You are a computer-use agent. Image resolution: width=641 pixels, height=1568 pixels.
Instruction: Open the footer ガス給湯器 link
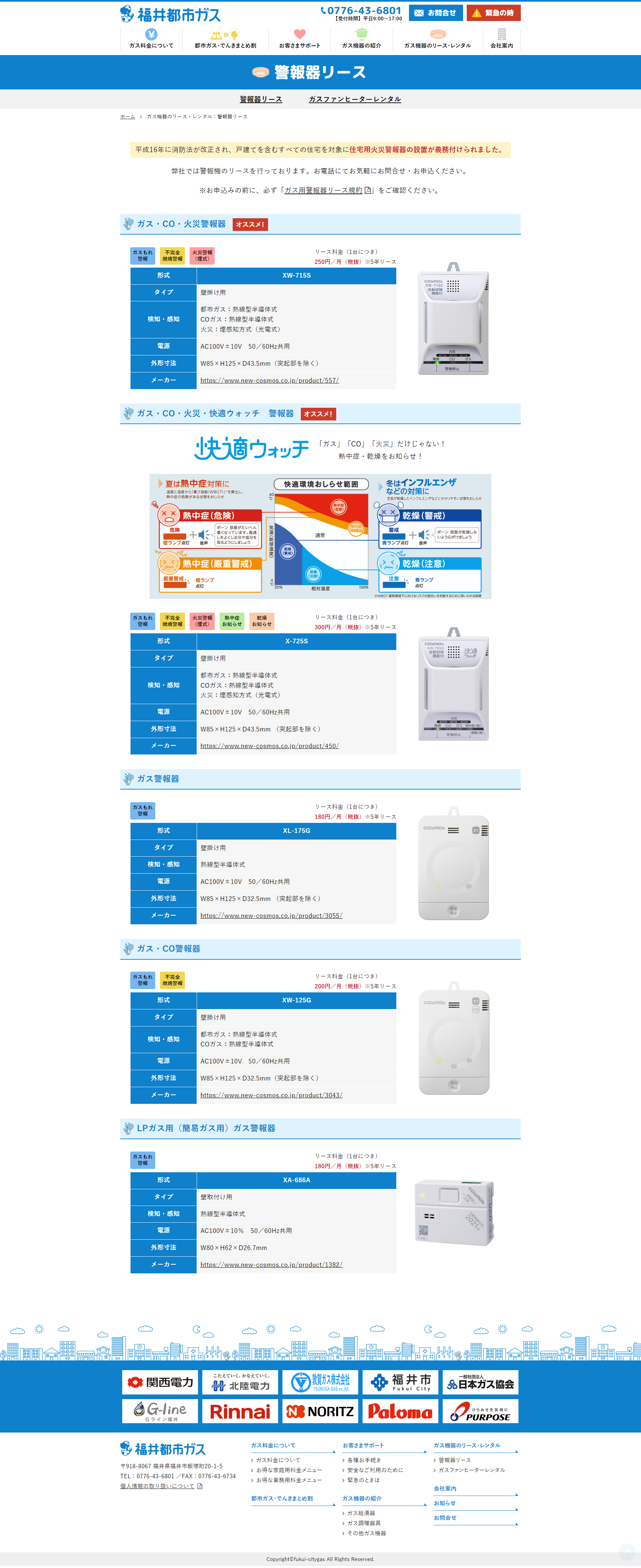(361, 1513)
